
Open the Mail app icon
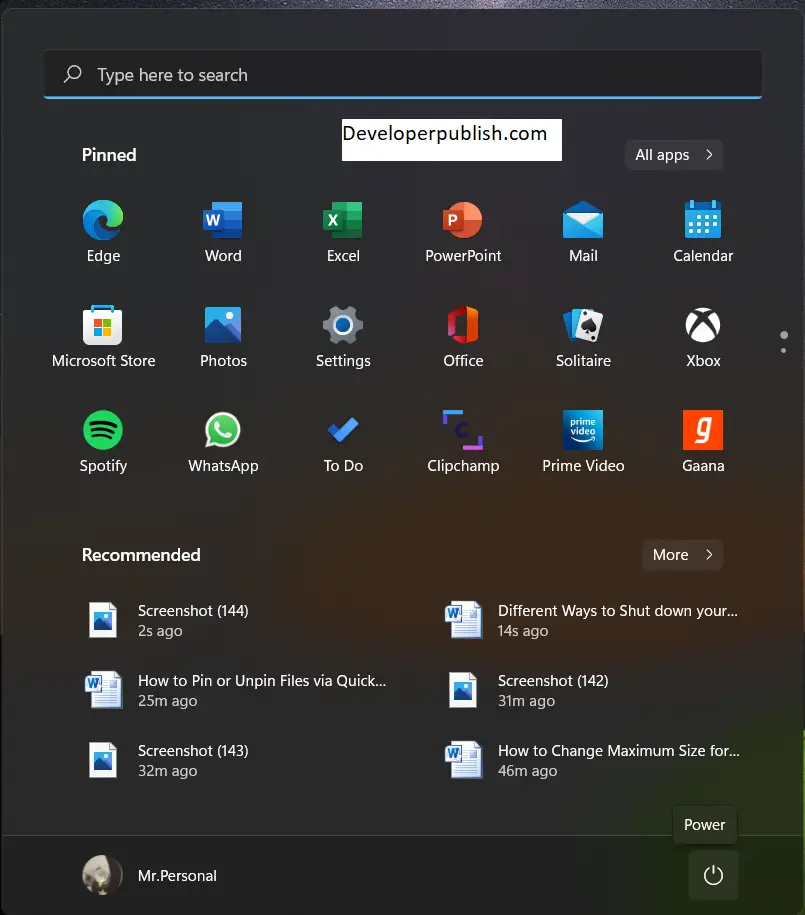click(x=583, y=232)
